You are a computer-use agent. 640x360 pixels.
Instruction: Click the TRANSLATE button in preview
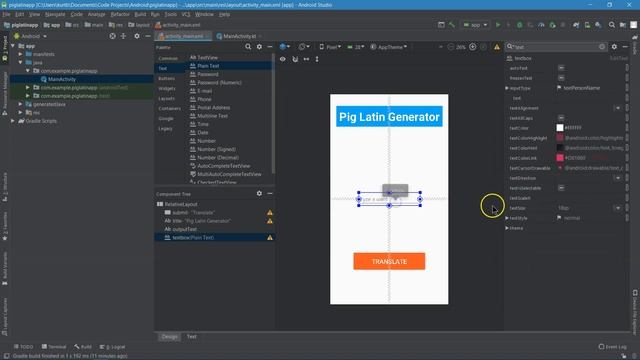[389, 261]
